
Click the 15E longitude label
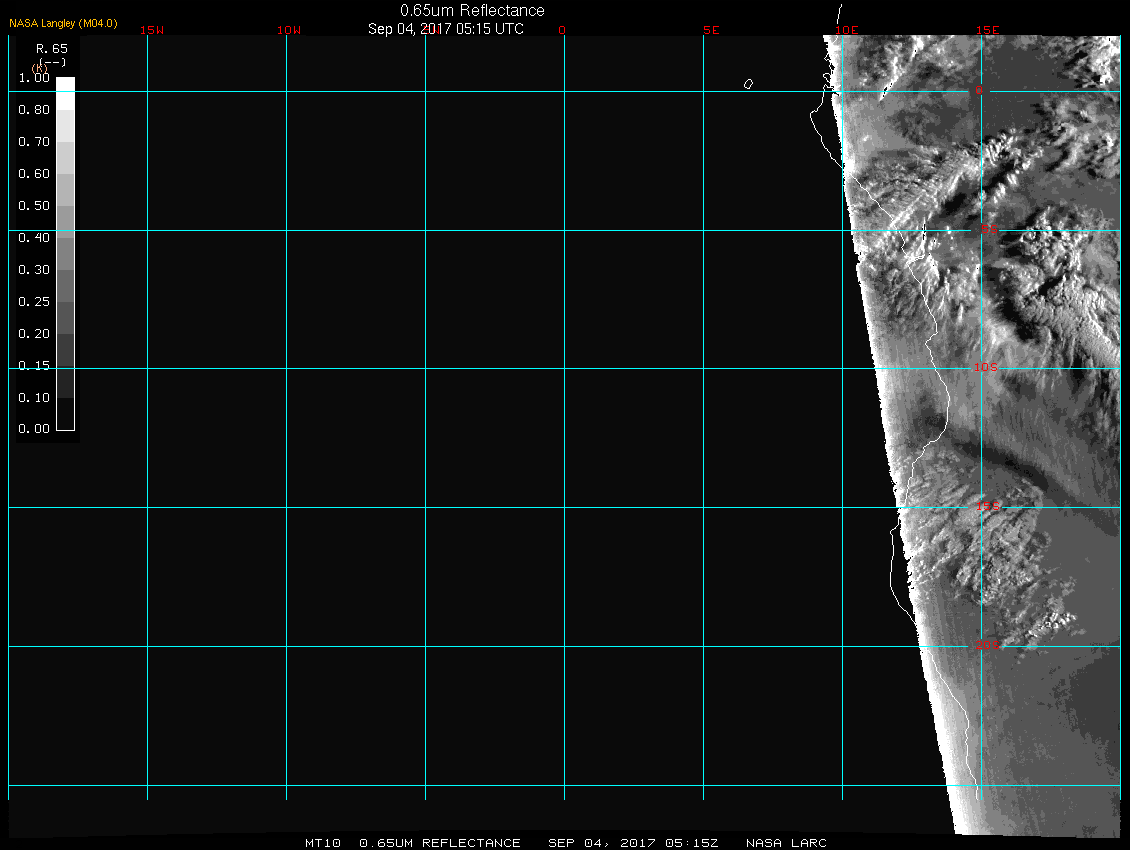(x=988, y=30)
